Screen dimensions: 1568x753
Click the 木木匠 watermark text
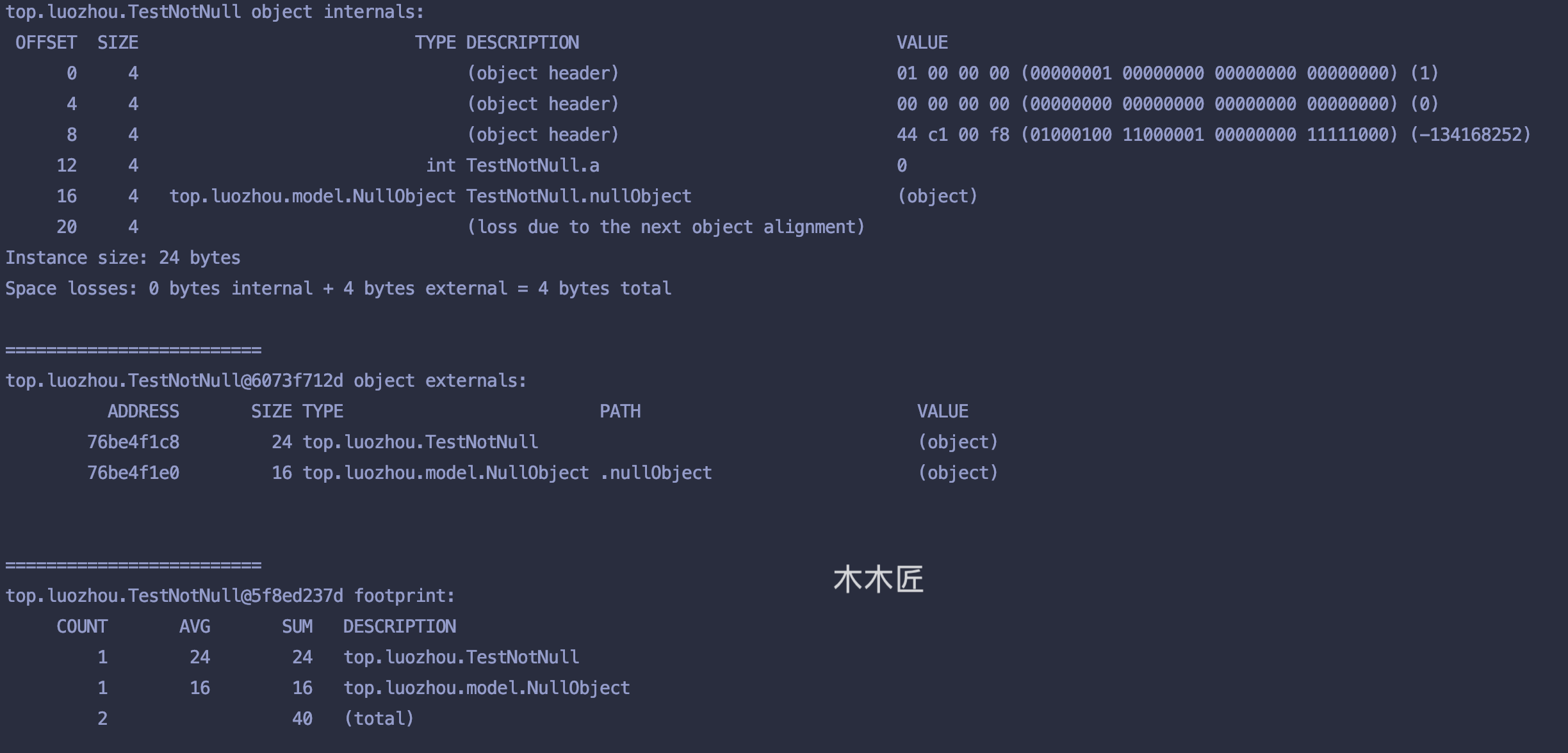[x=878, y=579]
